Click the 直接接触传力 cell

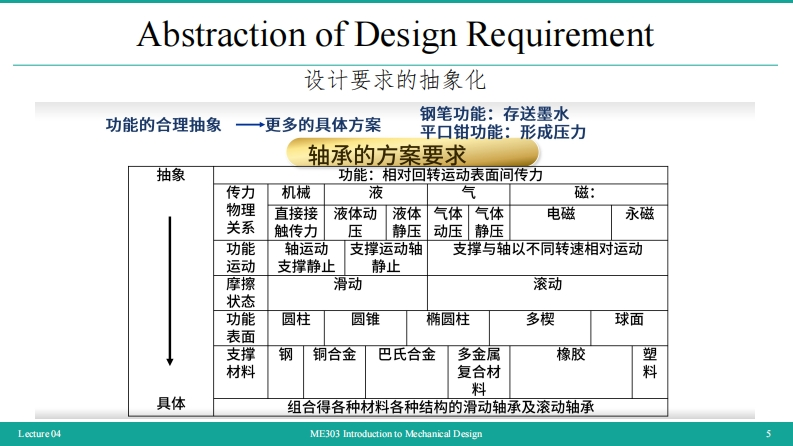click(296, 221)
